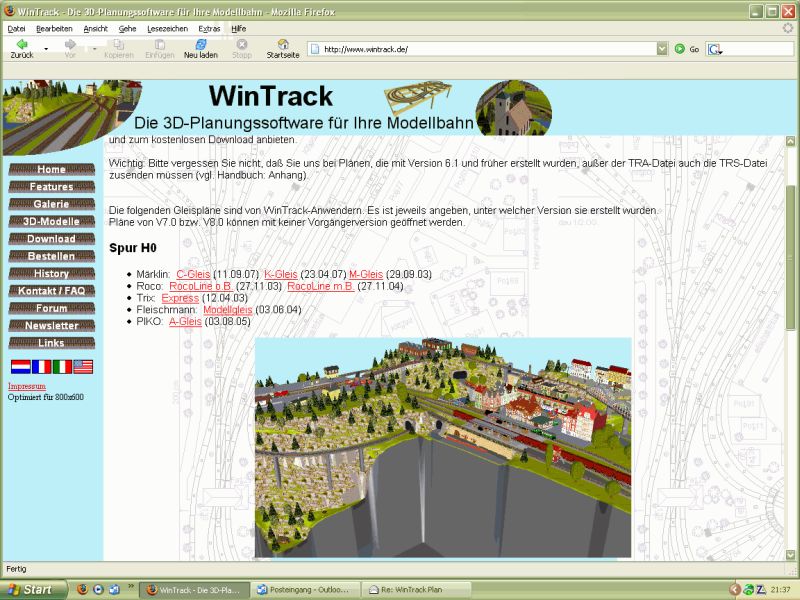Open the Impressum link

(27, 386)
